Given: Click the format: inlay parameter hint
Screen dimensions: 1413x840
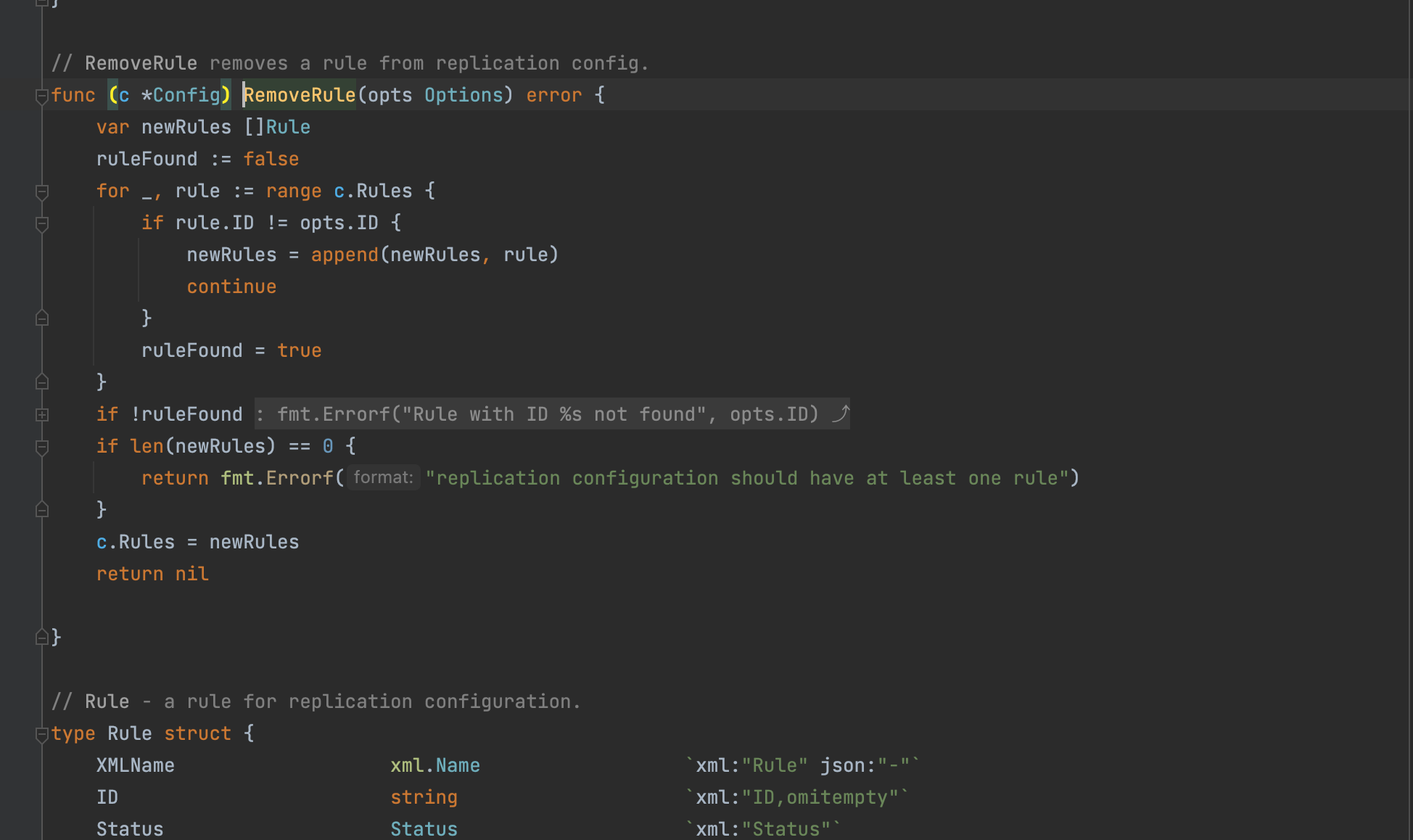Looking at the screenshot, I should (x=383, y=477).
